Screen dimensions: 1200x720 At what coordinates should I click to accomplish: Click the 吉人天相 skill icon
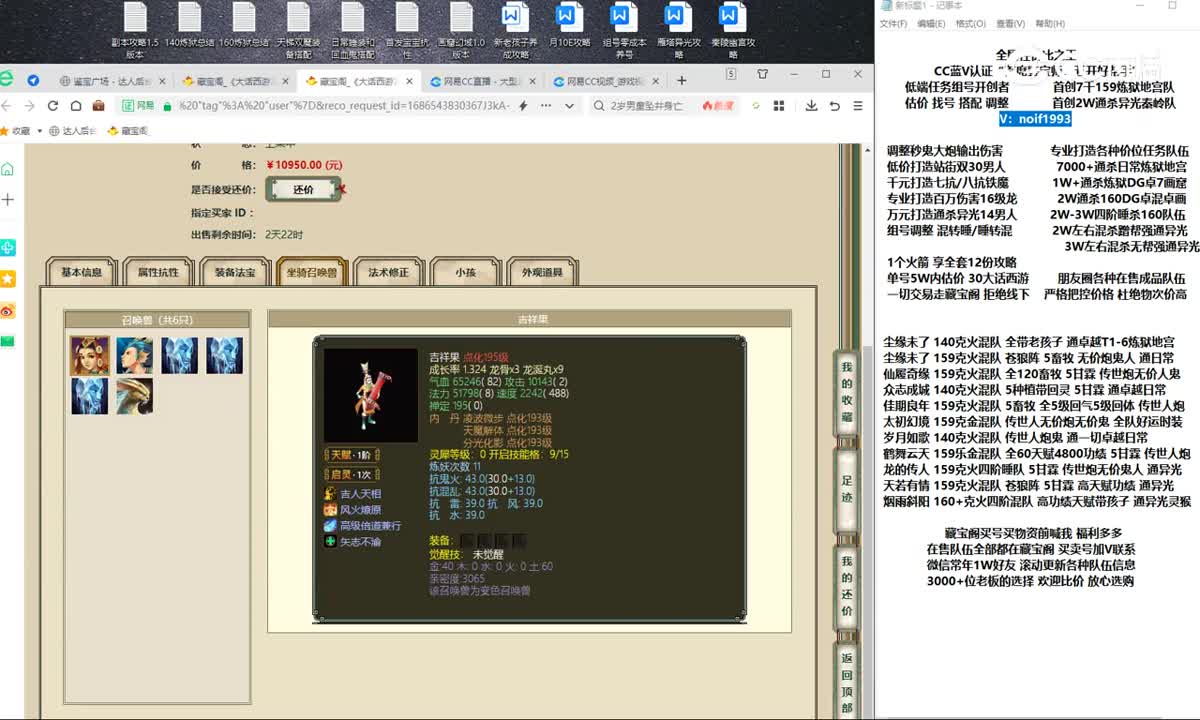coord(331,494)
